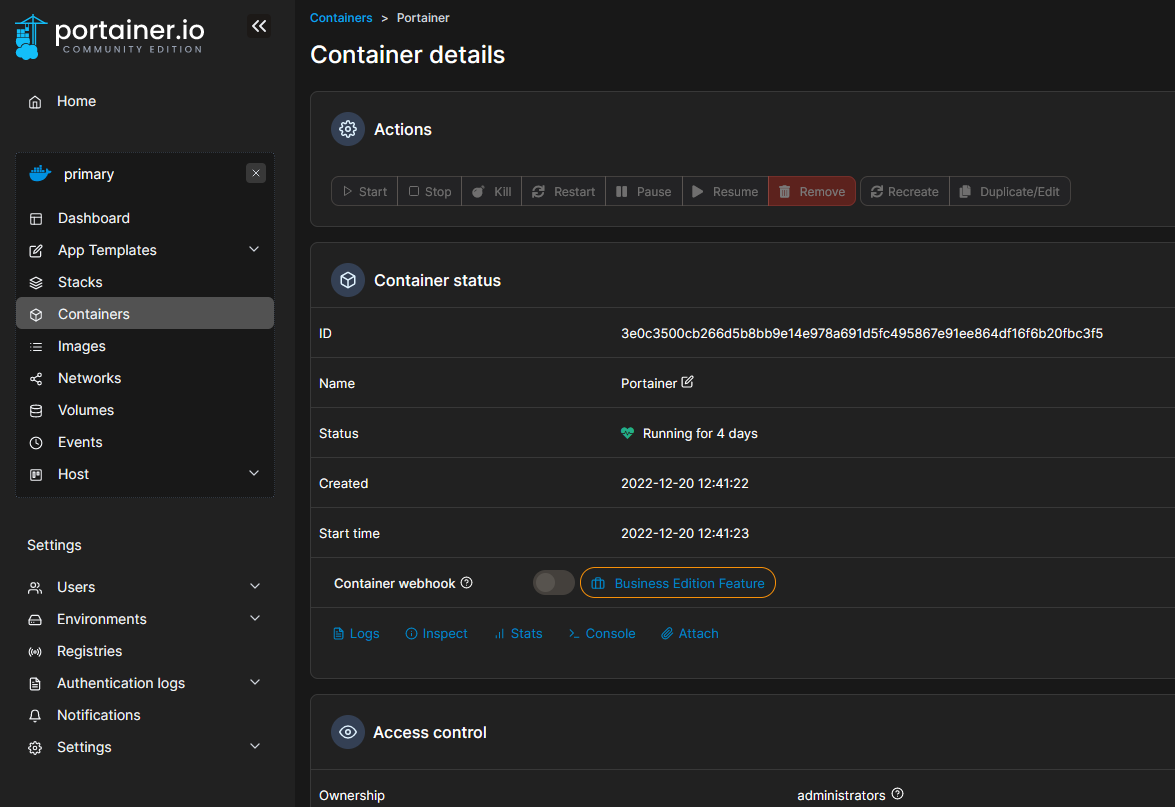Go to Volumes in the sidebar
The image size is (1175, 807).
click(85, 410)
